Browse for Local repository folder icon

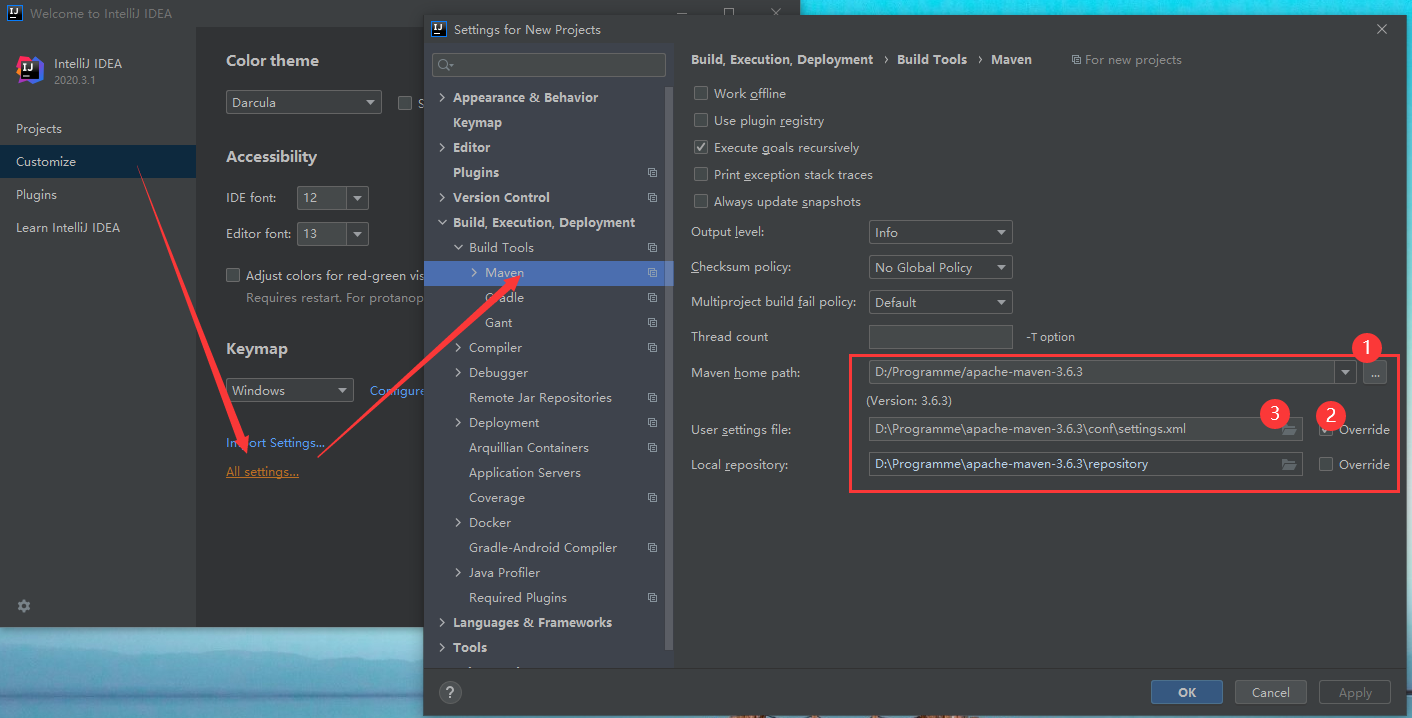(1289, 464)
